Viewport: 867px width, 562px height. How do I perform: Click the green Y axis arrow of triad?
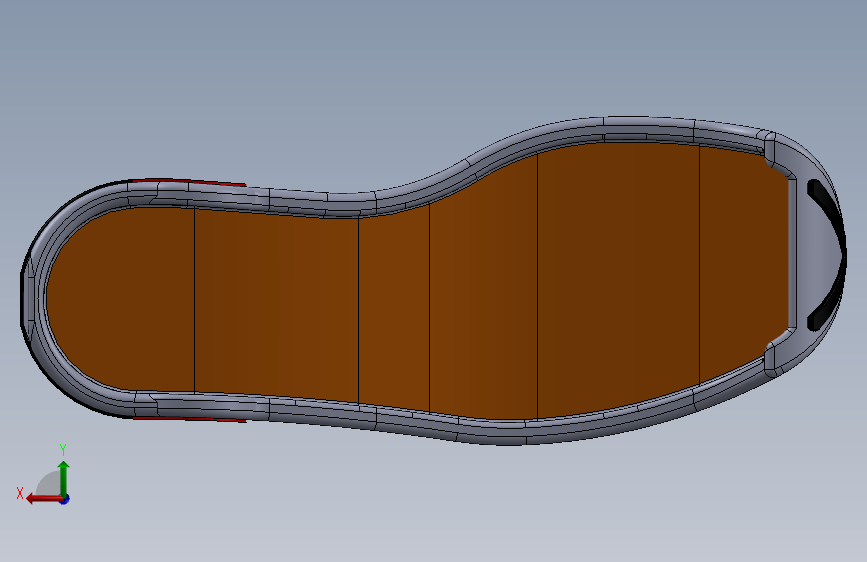(x=64, y=478)
